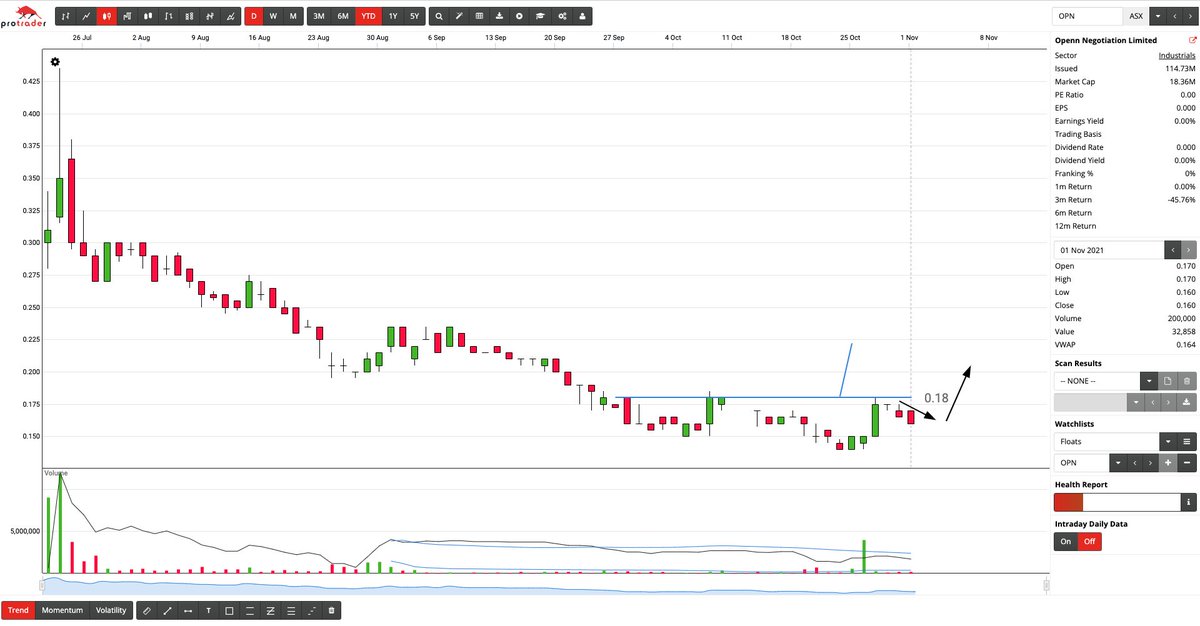Select the Z-shaped retracement tool
Image resolution: width=1200 pixels, height=626 pixels.
coord(271,609)
